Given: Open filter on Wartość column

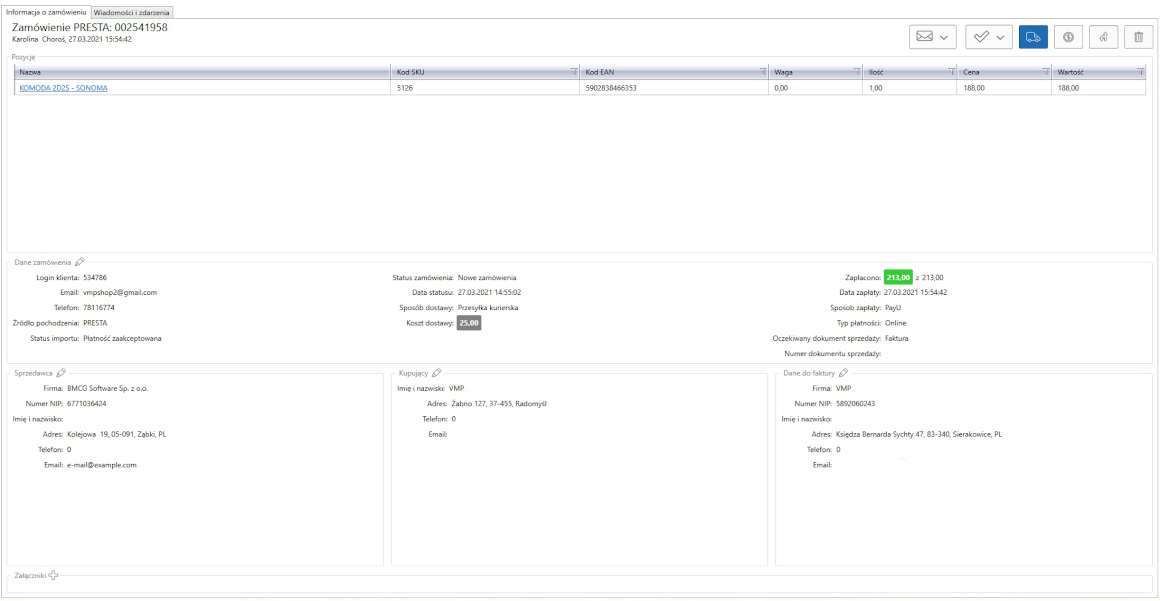Looking at the screenshot, I should click(x=1140, y=73).
